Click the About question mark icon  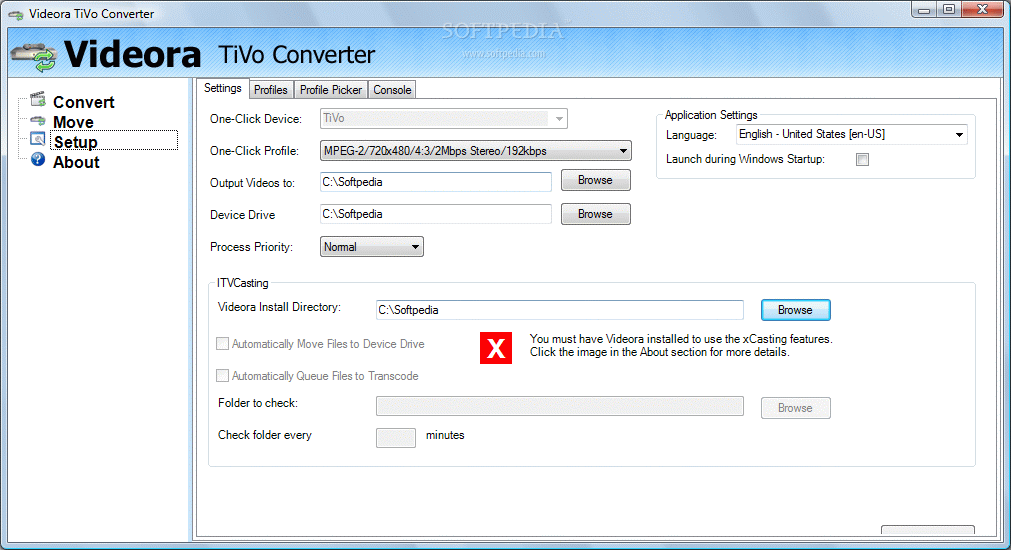(38, 159)
